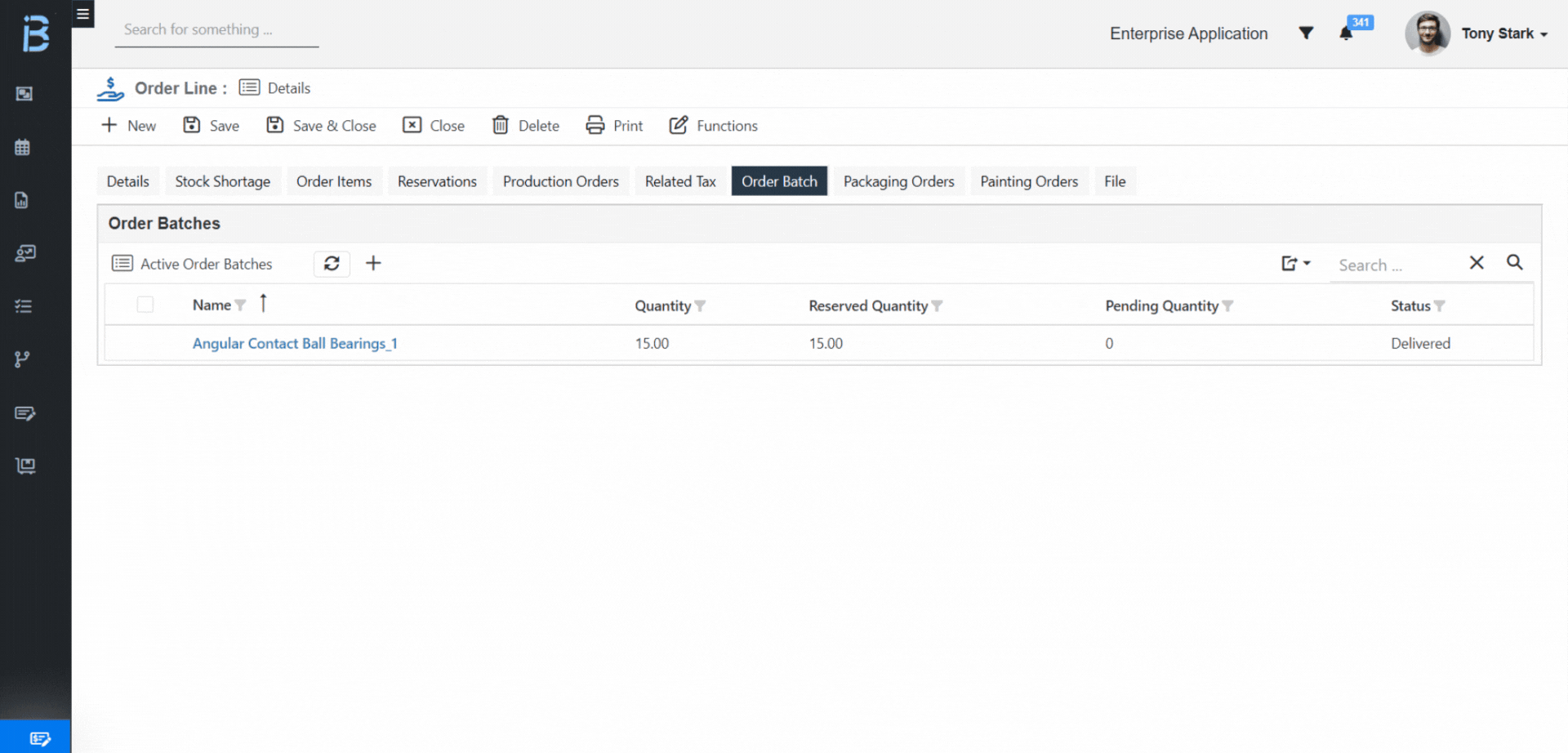This screenshot has width=1568, height=753.
Task: Click Delete in the toolbar
Action: tap(526, 126)
